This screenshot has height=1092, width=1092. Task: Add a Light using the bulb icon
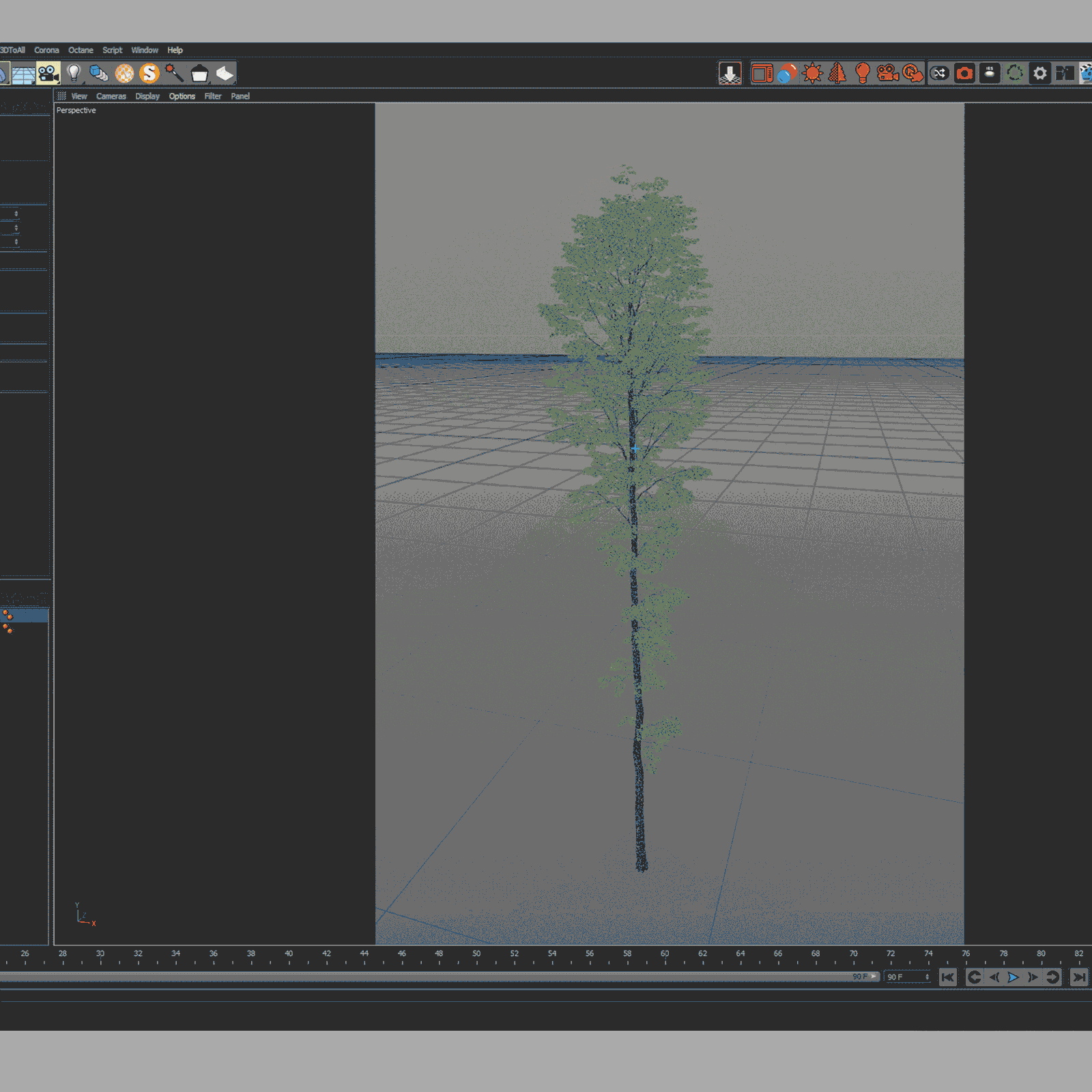[74, 73]
